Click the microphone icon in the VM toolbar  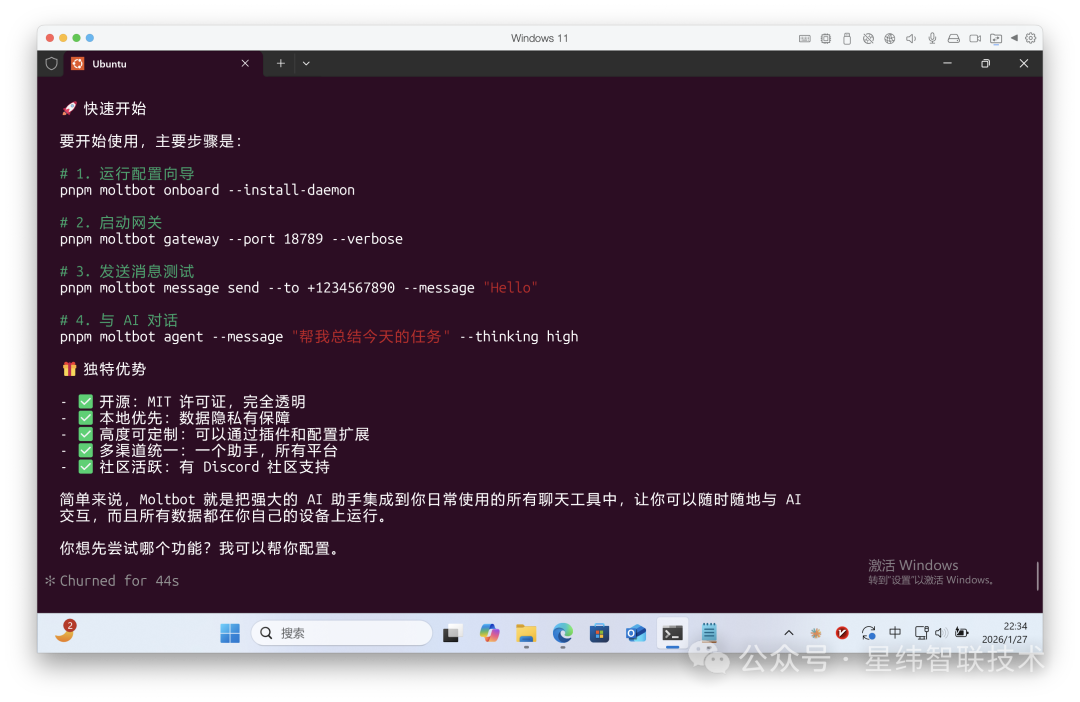click(x=932, y=39)
